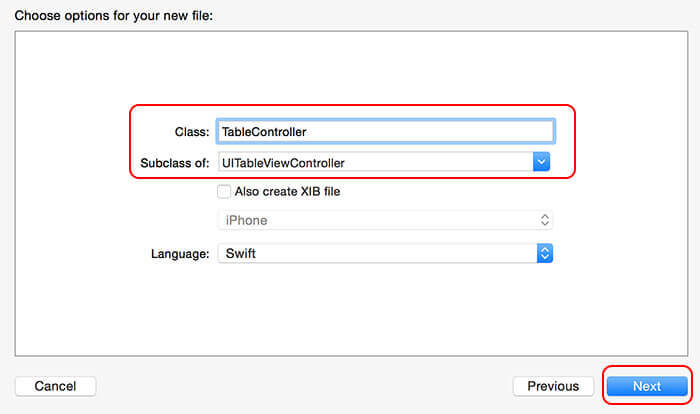This screenshot has height=414, width=700.
Task: Click the 'Choose options for your new file' heading
Action: coord(114,16)
